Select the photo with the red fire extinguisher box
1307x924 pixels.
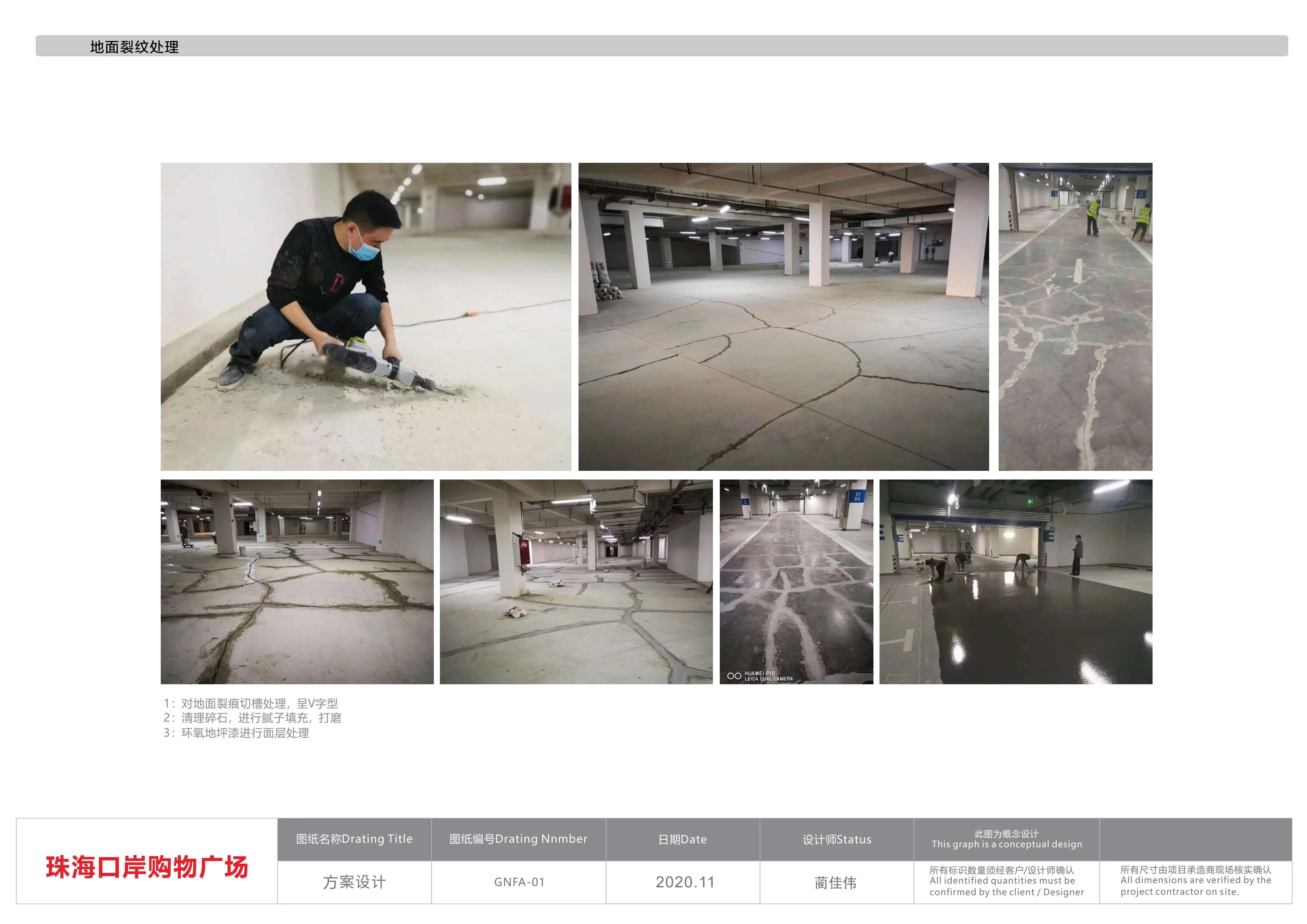(x=576, y=581)
